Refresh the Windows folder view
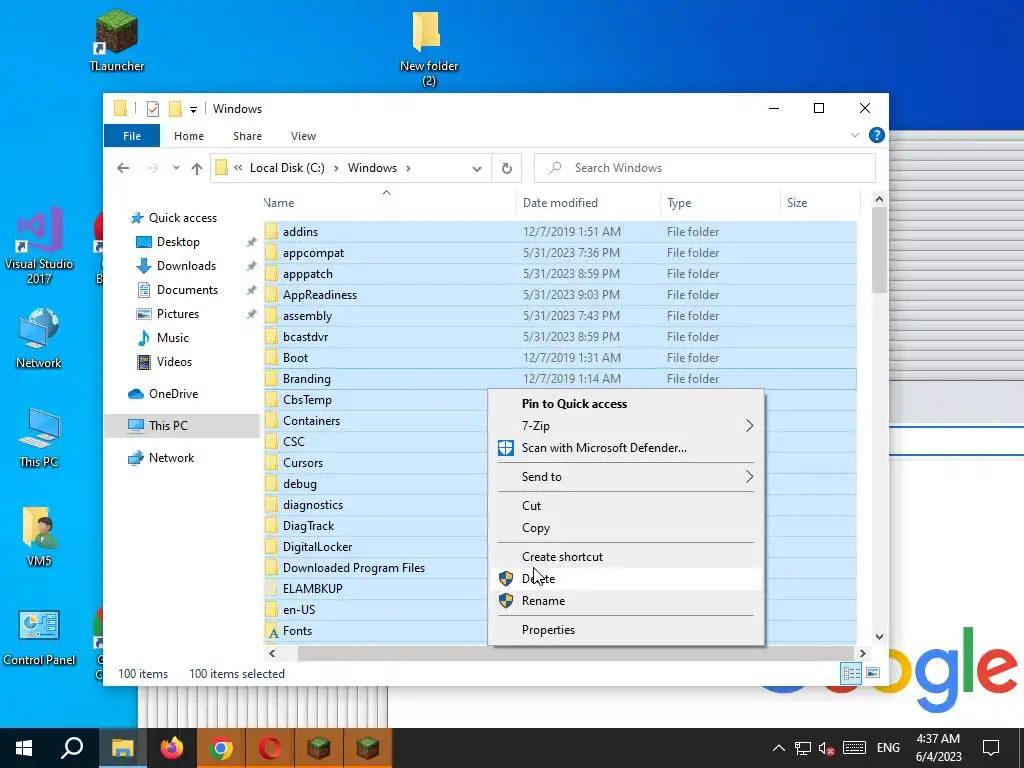This screenshot has width=1024, height=768. pyautogui.click(x=507, y=168)
